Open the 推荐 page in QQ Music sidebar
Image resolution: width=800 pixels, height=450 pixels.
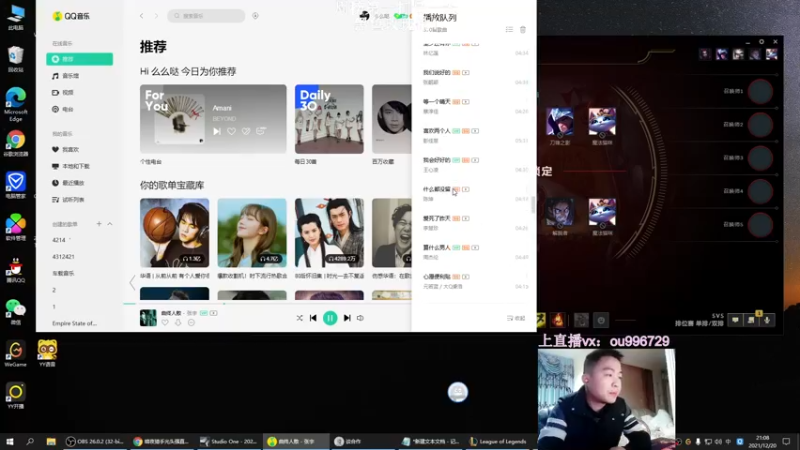[x=79, y=59]
